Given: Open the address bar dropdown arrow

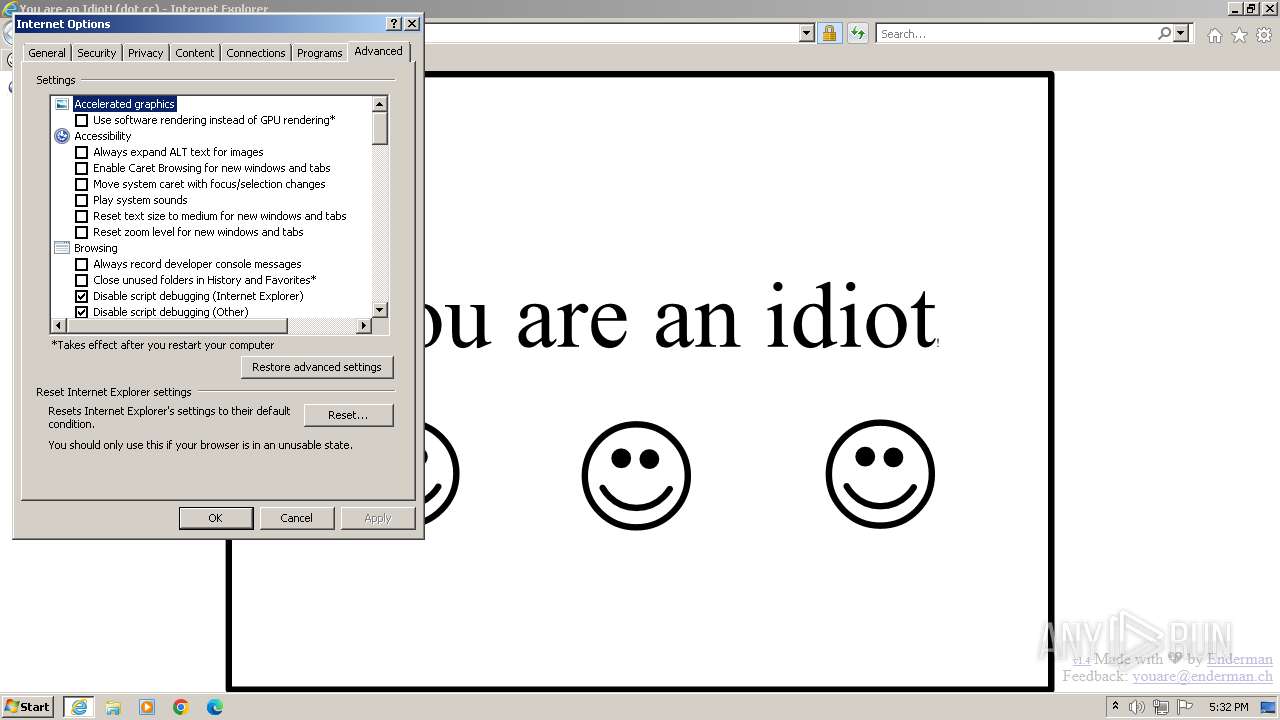Looking at the screenshot, I should pos(807,34).
